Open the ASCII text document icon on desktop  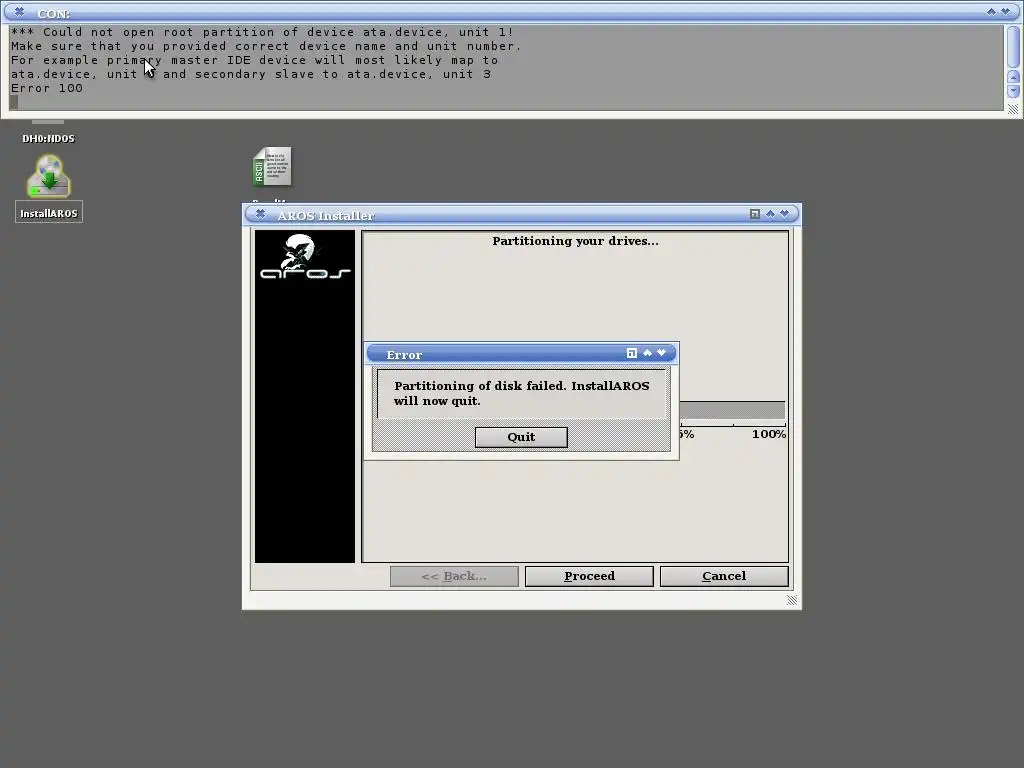272,167
